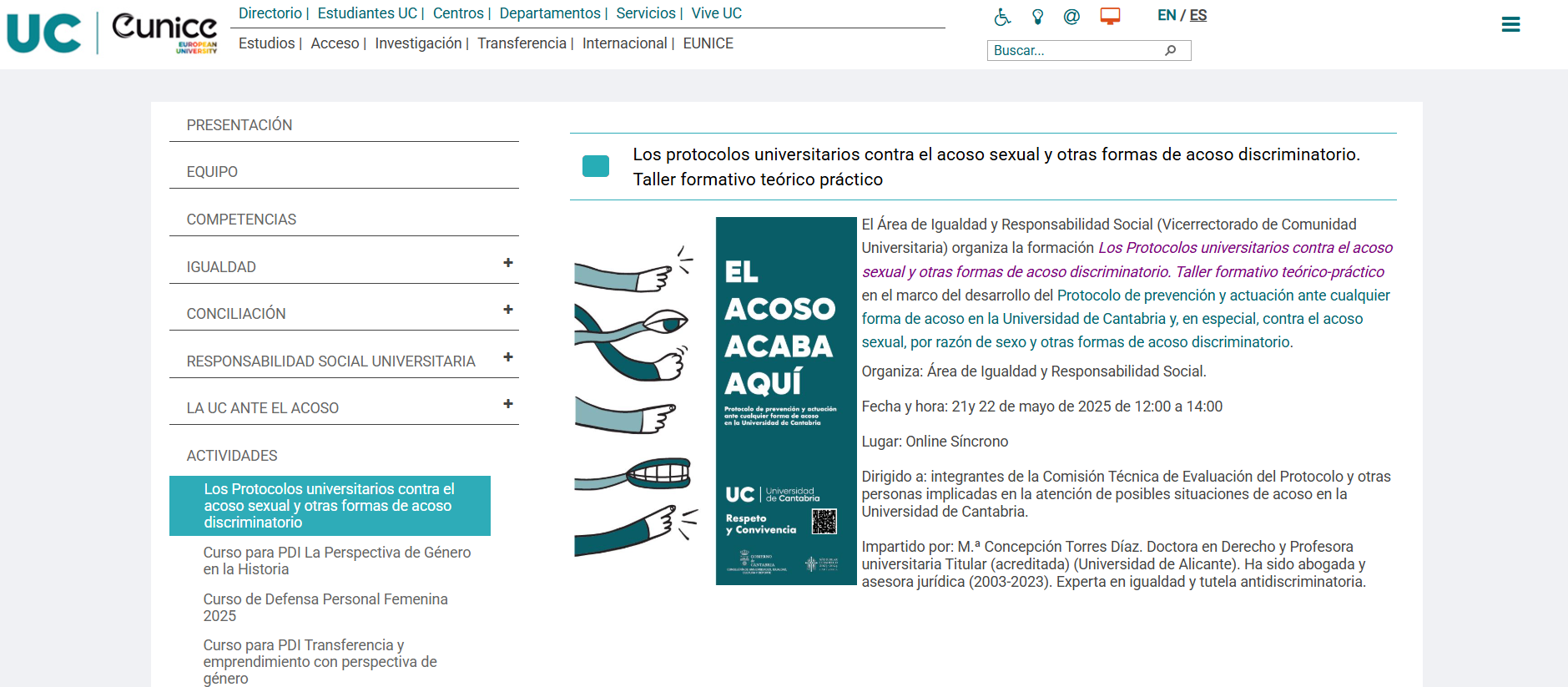Expand LA UC ANTE EL ACOSO section
This screenshot has height=687, width=1568.
click(x=507, y=404)
